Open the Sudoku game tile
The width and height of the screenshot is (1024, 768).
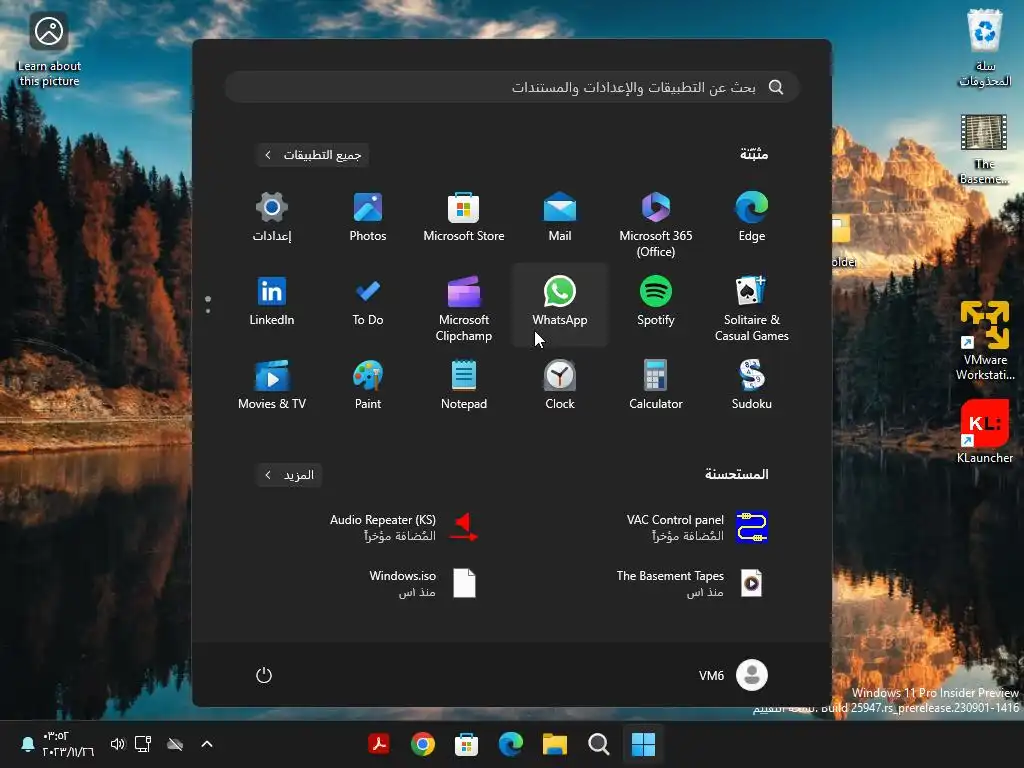(x=752, y=387)
